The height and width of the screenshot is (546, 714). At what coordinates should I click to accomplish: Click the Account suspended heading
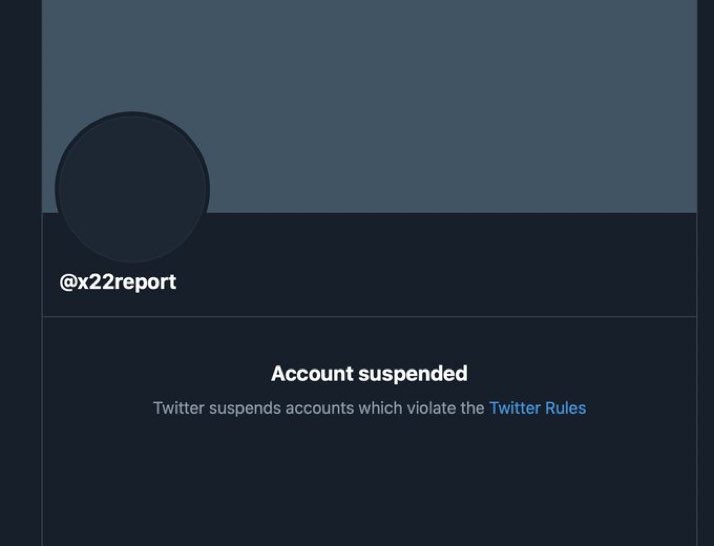[x=369, y=374]
